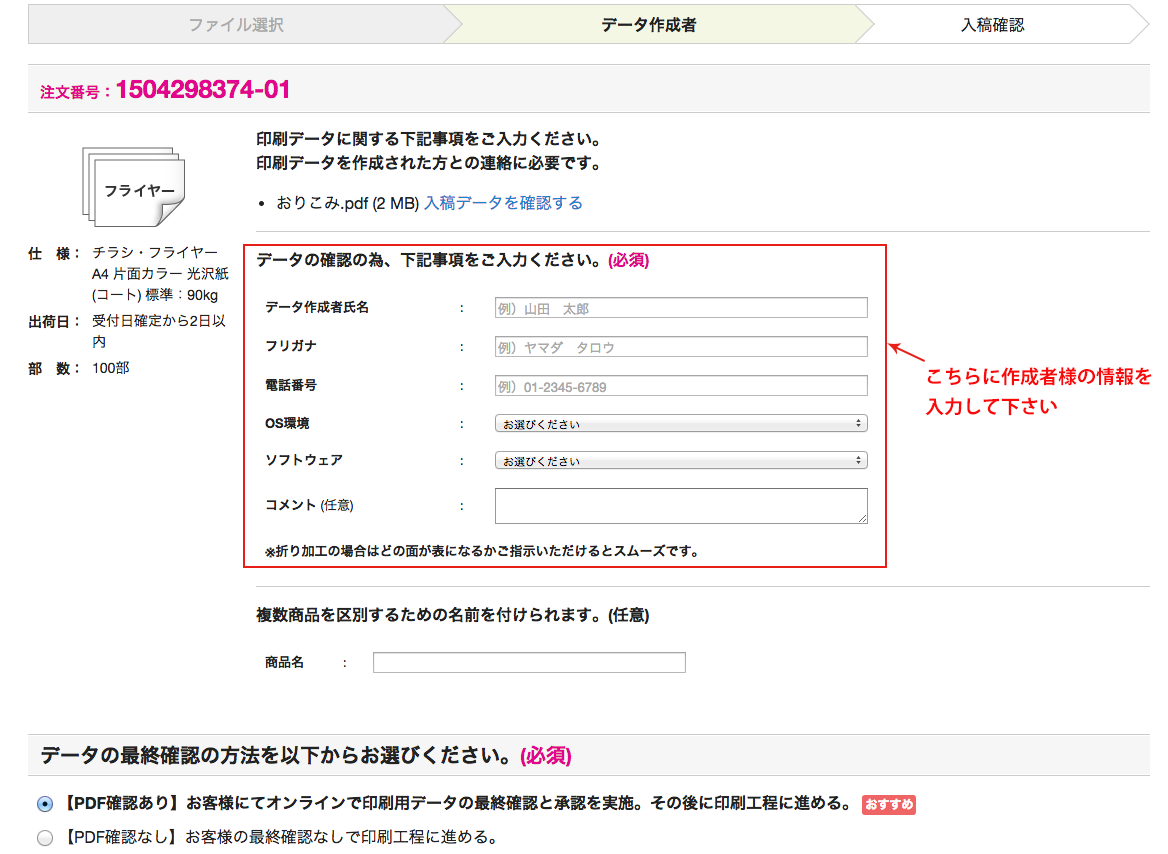This screenshot has width=1168, height=854.
Task: Click the 商品名 input field
Action: [529, 662]
